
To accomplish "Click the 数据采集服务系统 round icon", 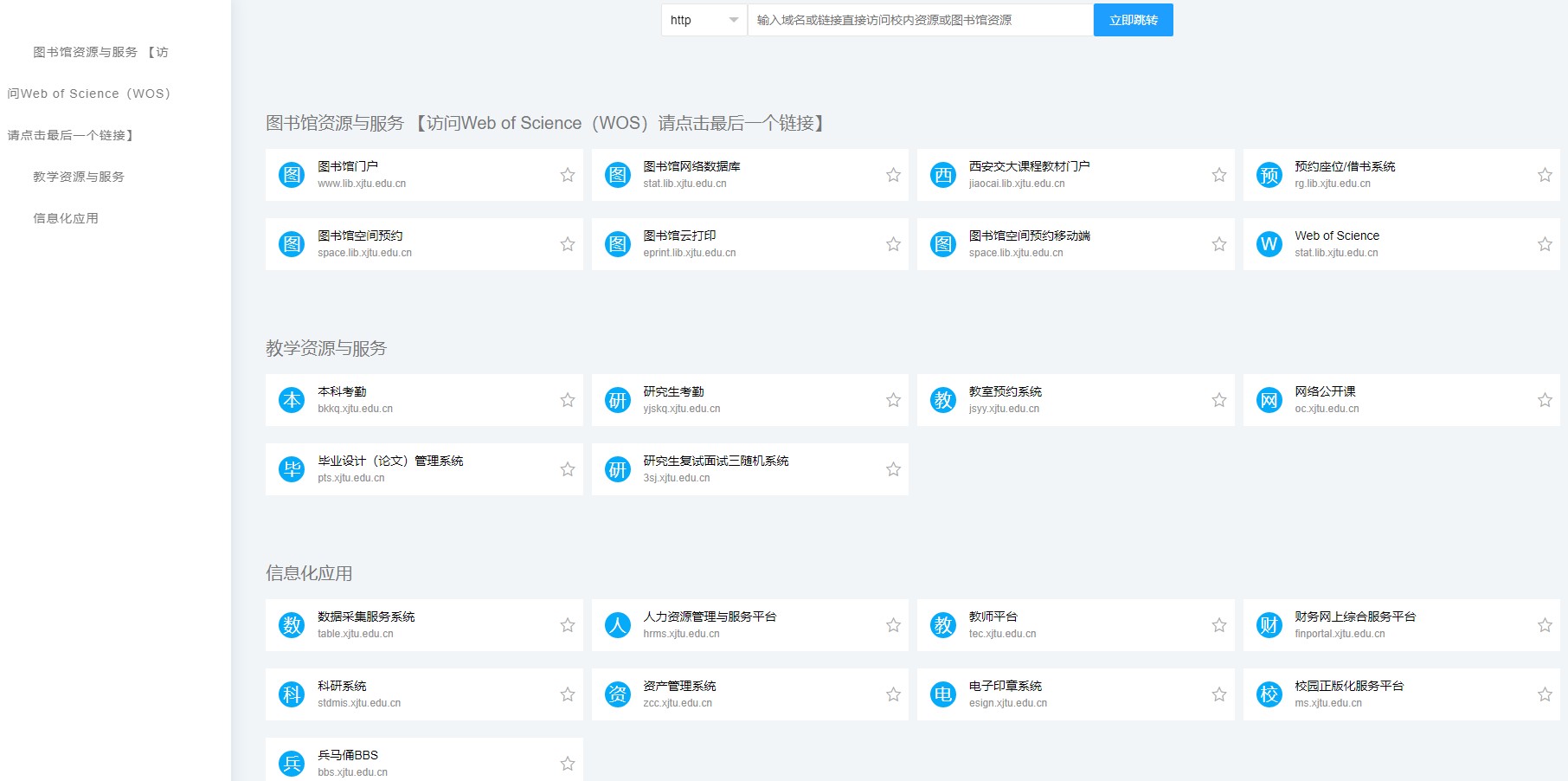I will click(292, 625).
